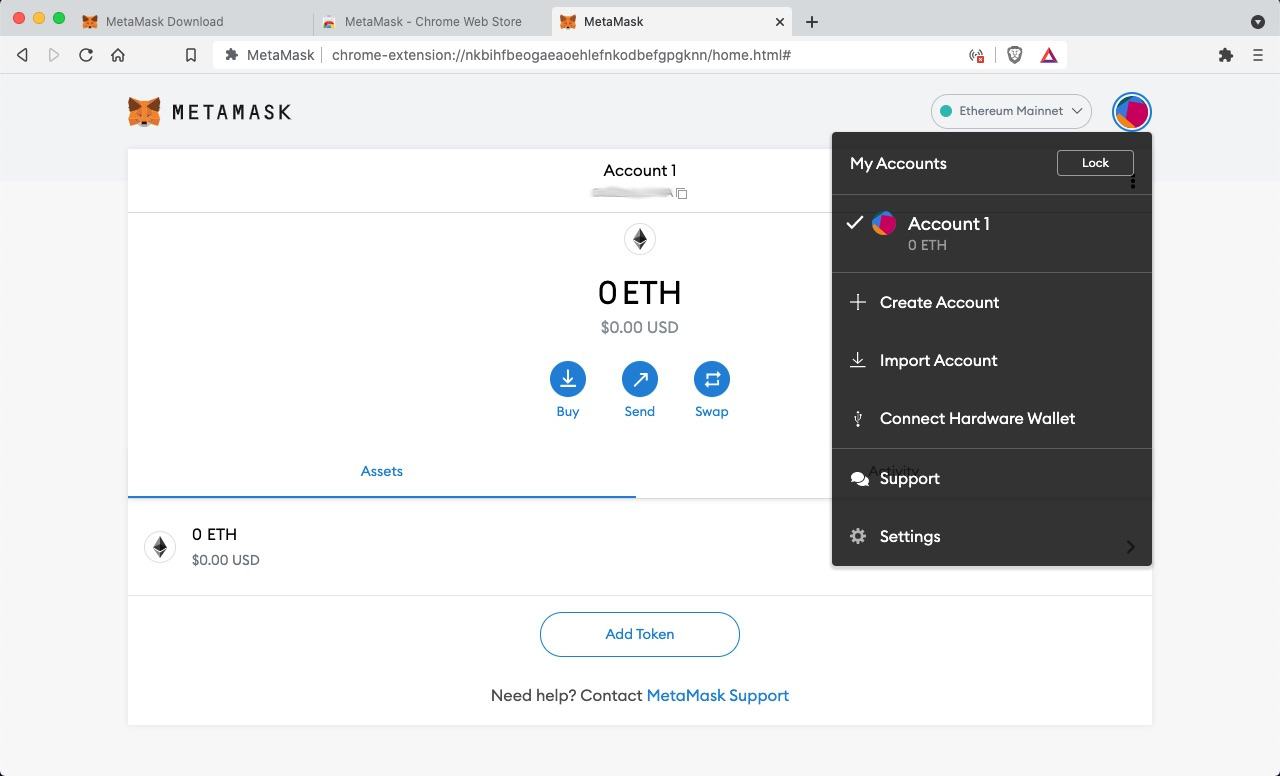Image resolution: width=1280 pixels, height=776 pixels.
Task: Click the chat bubbles icon beside Support
Action: click(x=859, y=479)
